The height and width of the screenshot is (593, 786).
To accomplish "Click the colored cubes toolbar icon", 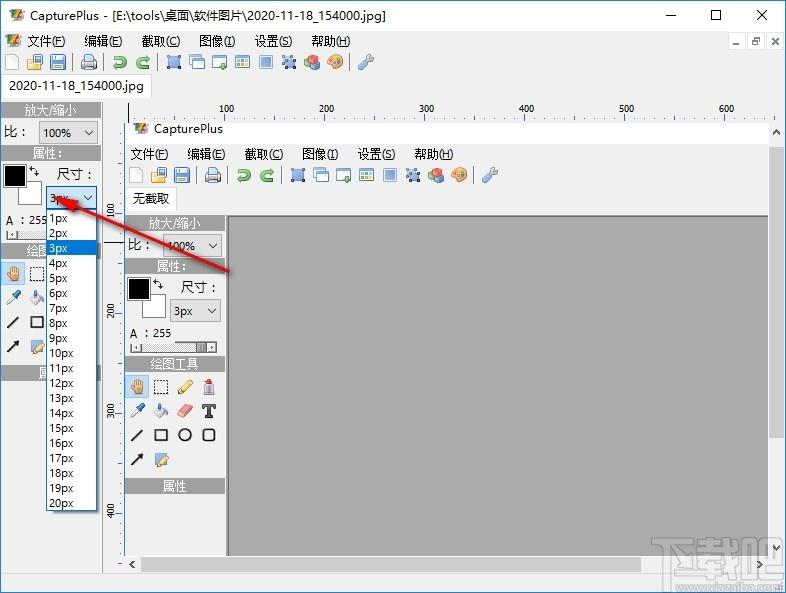I will point(312,62).
